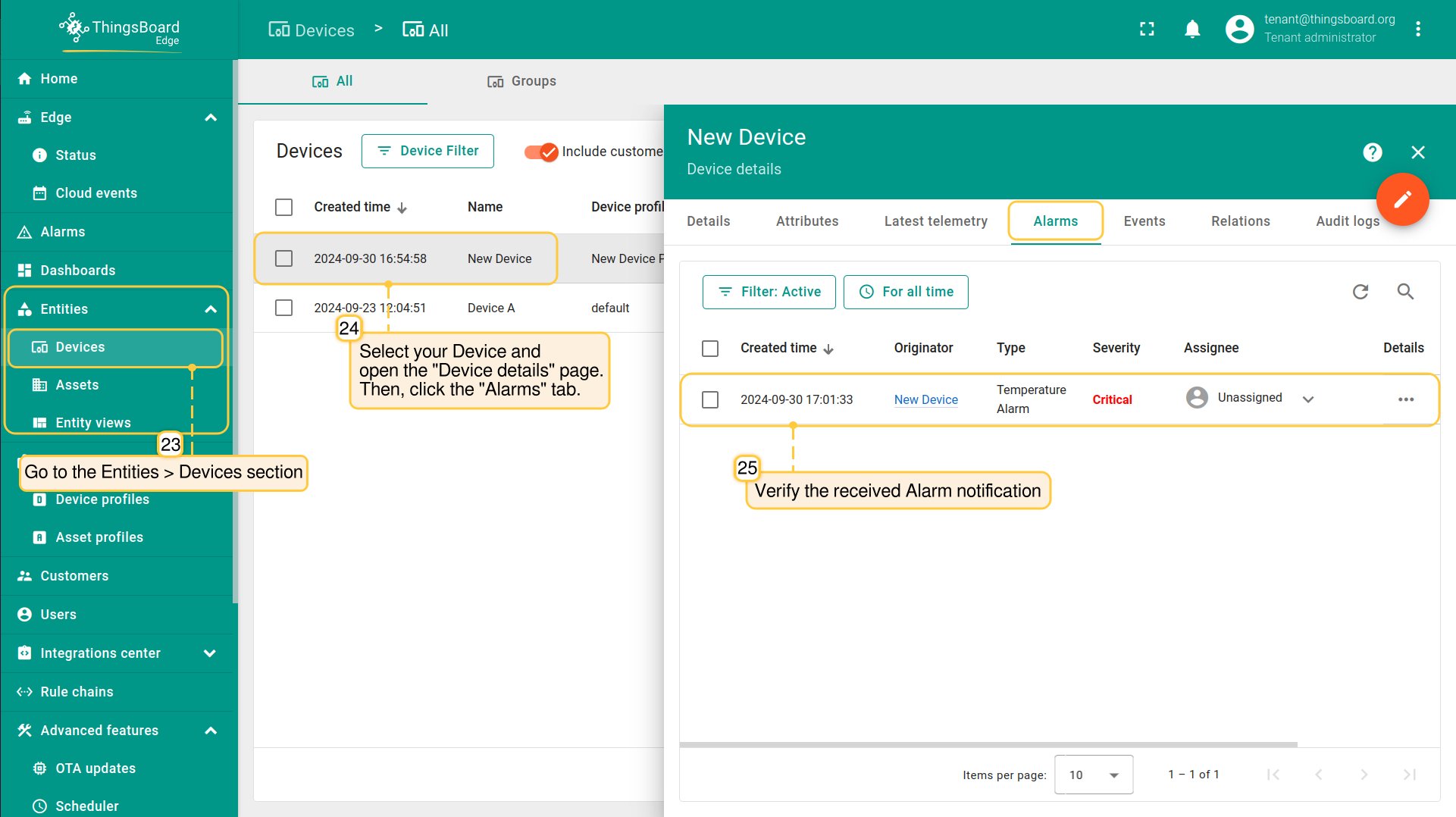Click the orange edit pencil button
The image size is (1456, 817).
1402,199
